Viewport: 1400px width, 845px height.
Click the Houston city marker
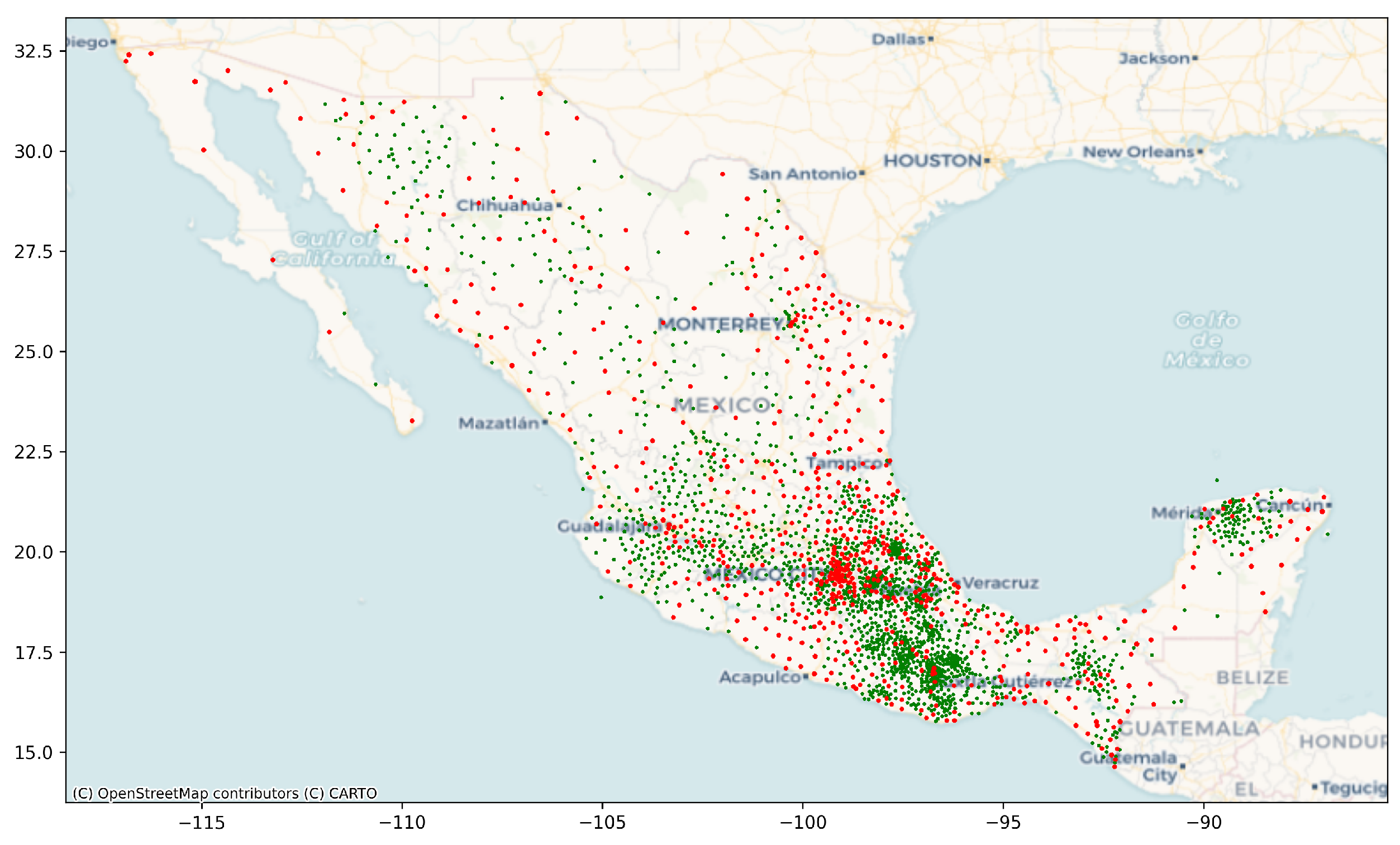pyautogui.click(x=987, y=161)
